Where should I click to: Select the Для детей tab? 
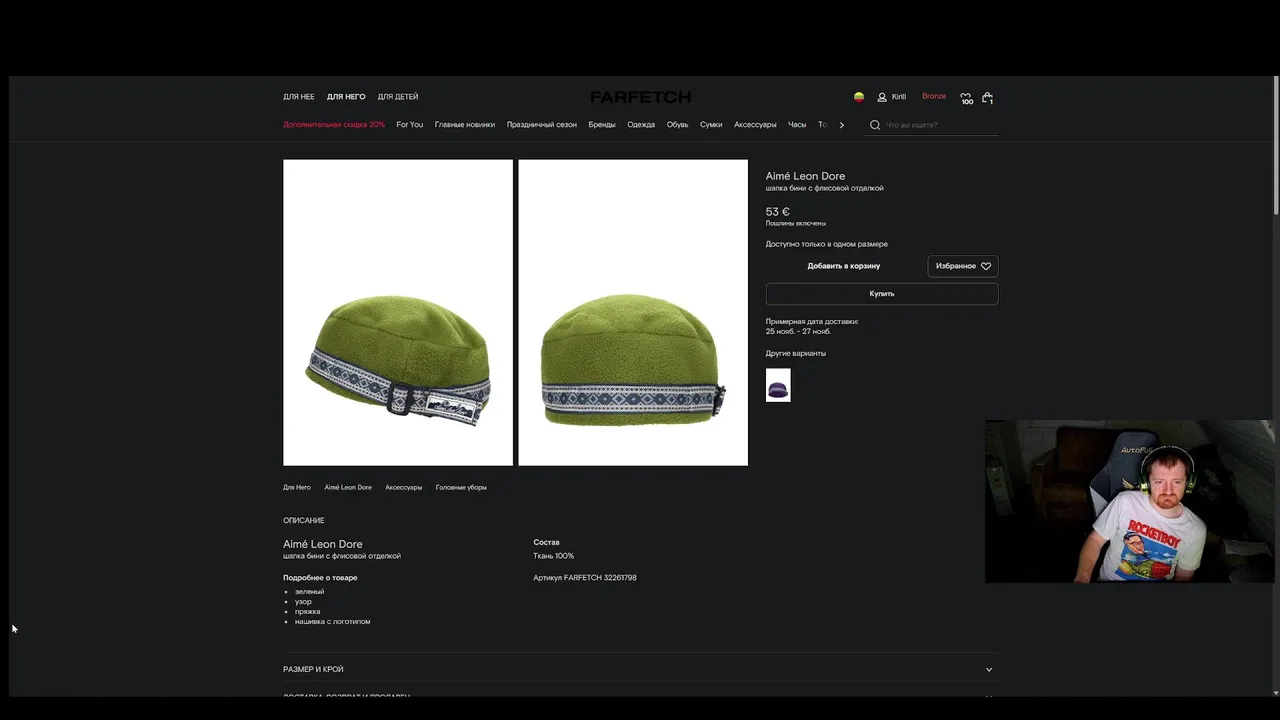pyautogui.click(x=398, y=97)
